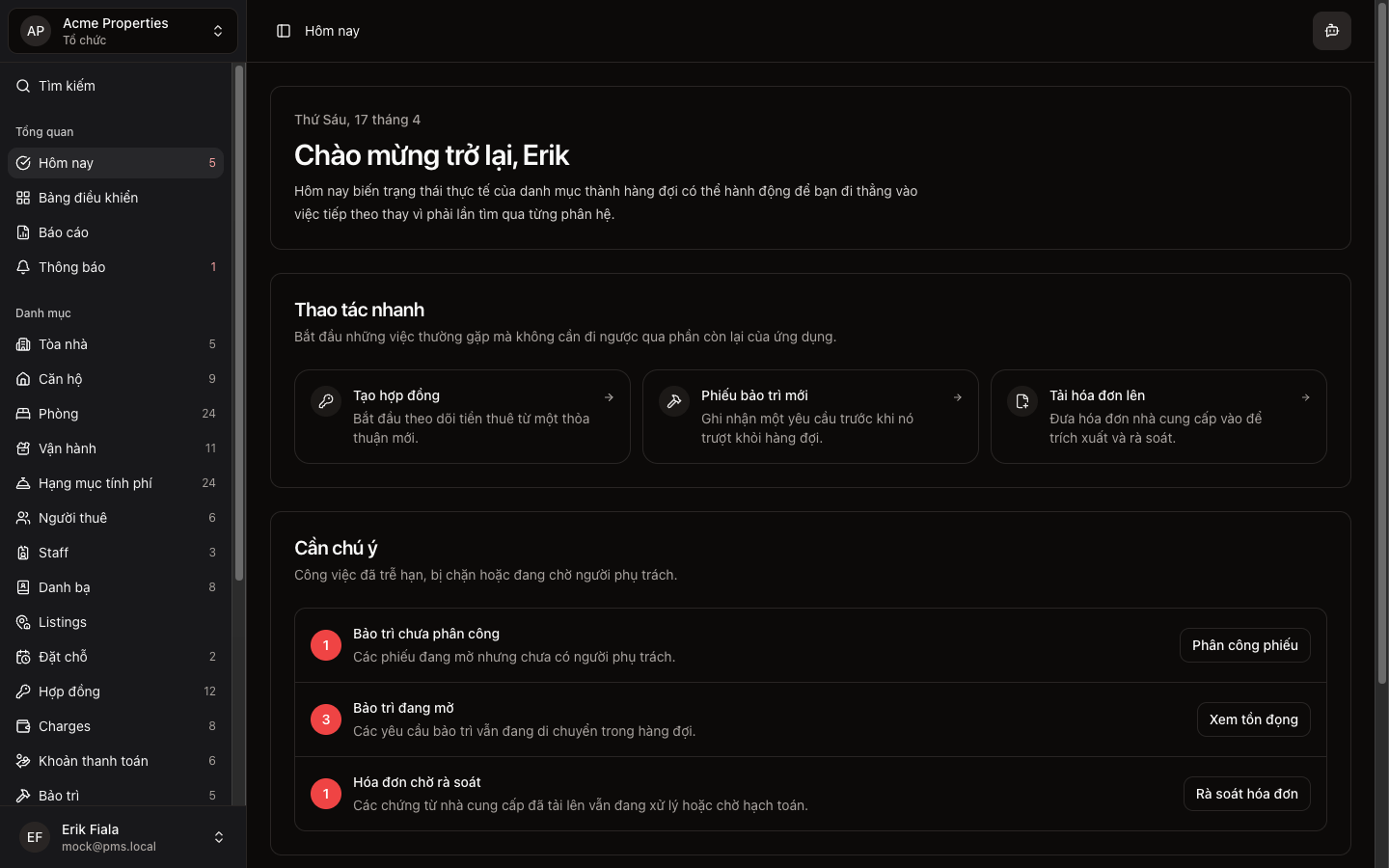Image resolution: width=1389 pixels, height=868 pixels.
Task: Click the Hợp đồng key icon
Action: pyautogui.click(x=23, y=692)
